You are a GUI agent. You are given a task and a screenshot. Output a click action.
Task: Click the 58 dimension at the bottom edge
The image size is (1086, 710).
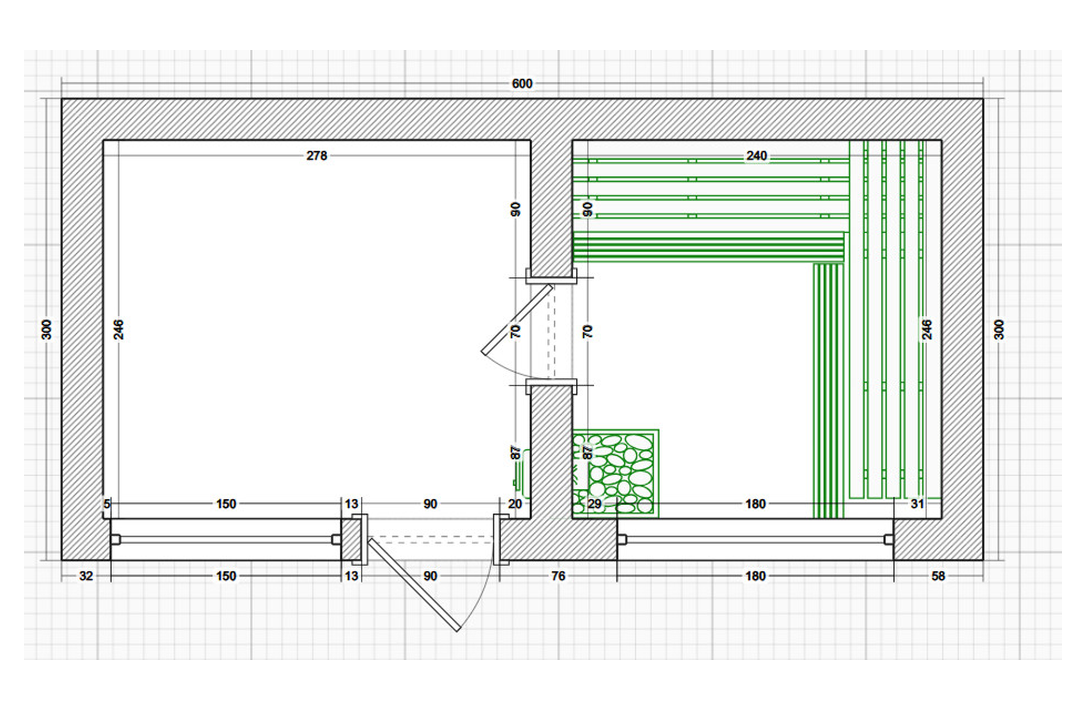[x=938, y=576]
